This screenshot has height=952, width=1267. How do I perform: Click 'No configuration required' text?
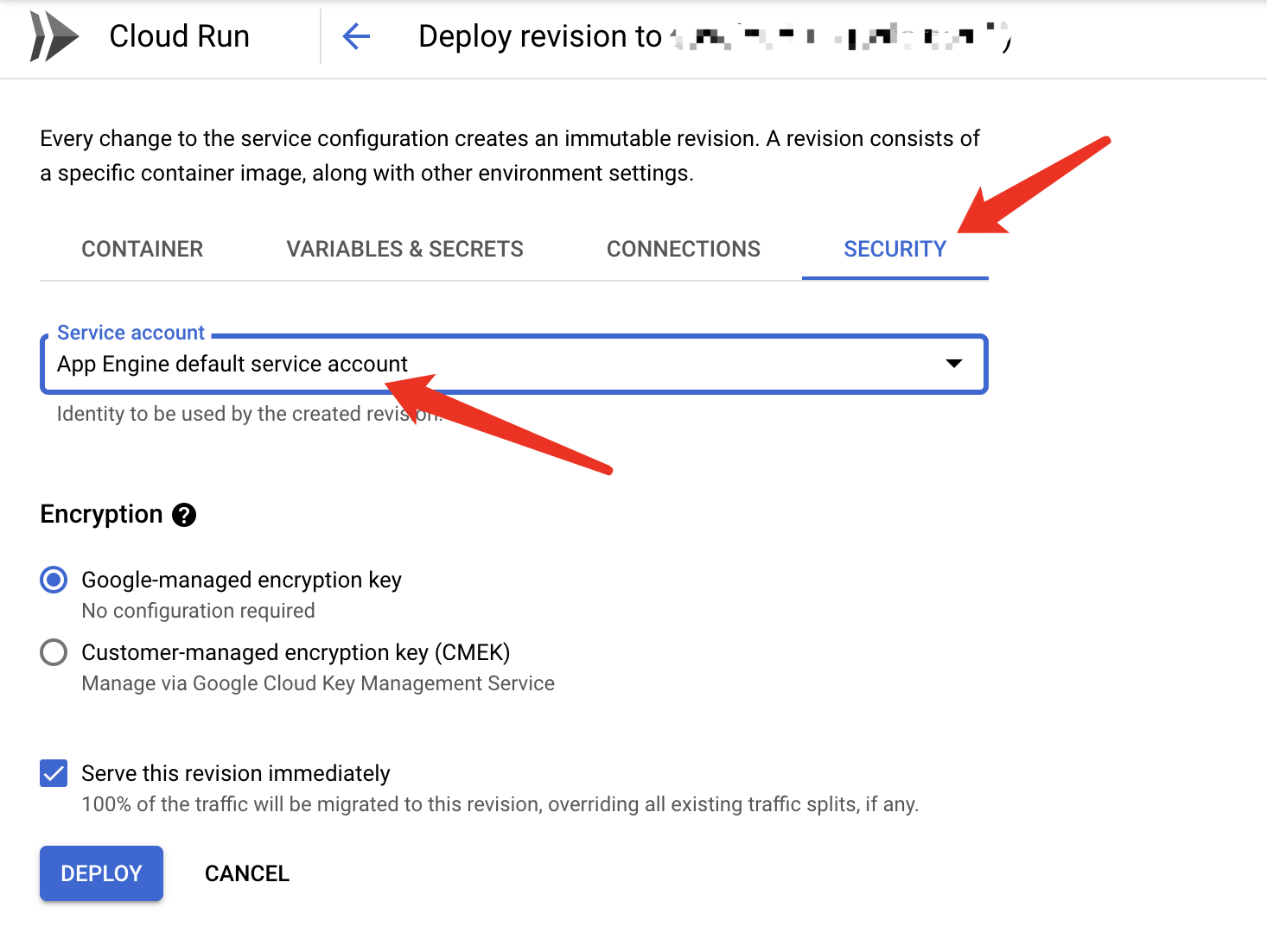tap(198, 611)
